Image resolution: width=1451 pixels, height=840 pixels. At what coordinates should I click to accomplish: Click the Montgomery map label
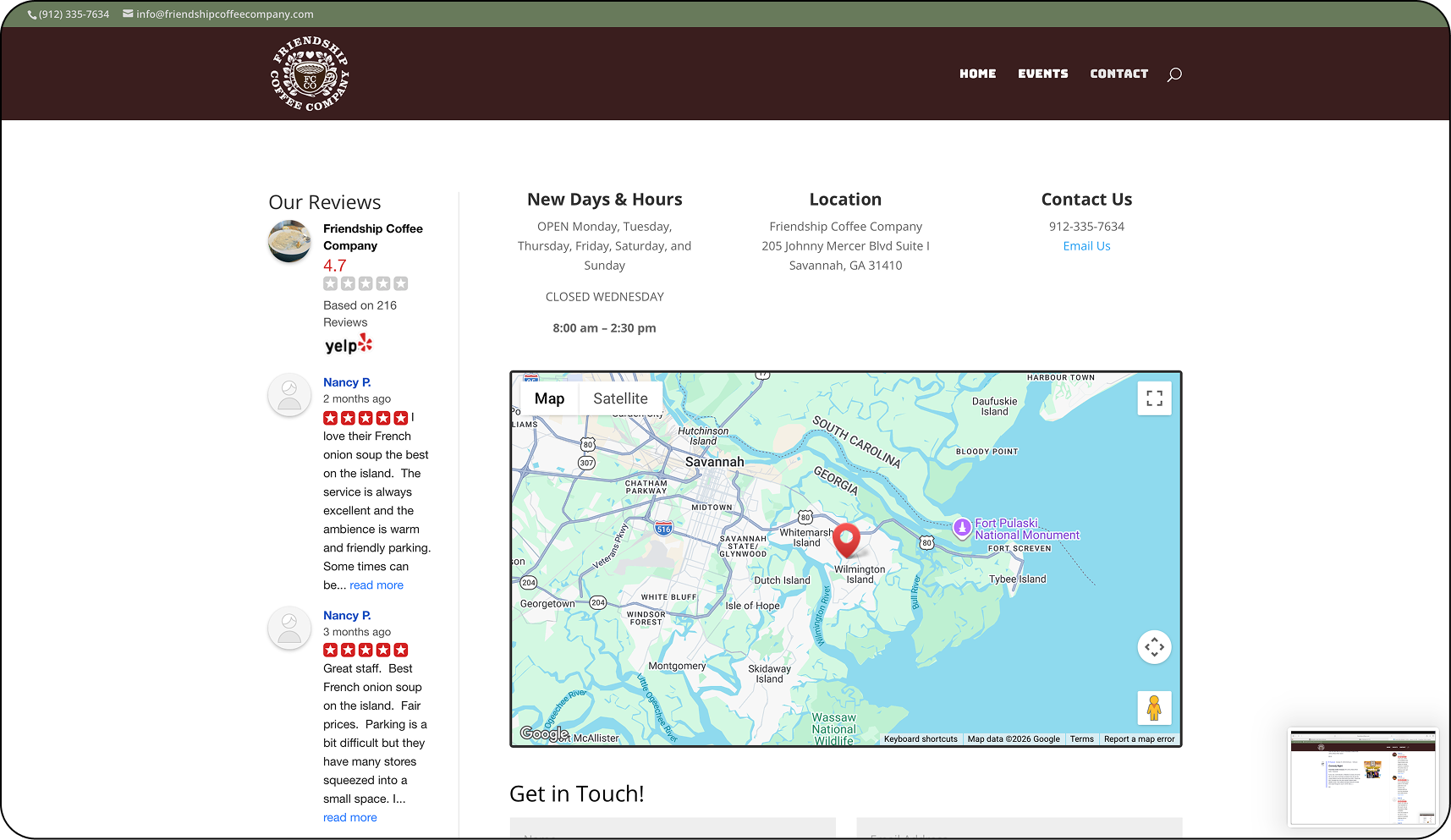(677, 666)
